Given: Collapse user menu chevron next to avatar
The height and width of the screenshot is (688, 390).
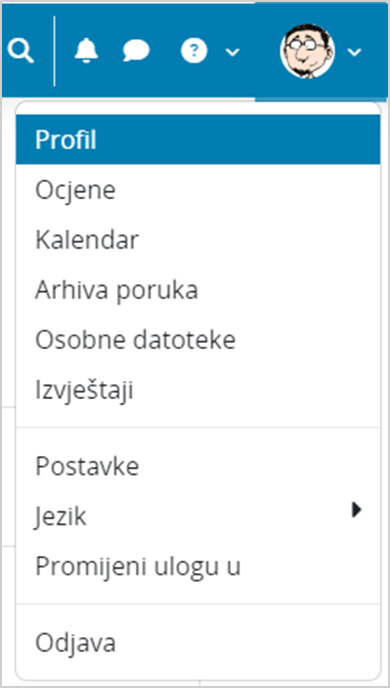Looking at the screenshot, I should [x=354, y=52].
